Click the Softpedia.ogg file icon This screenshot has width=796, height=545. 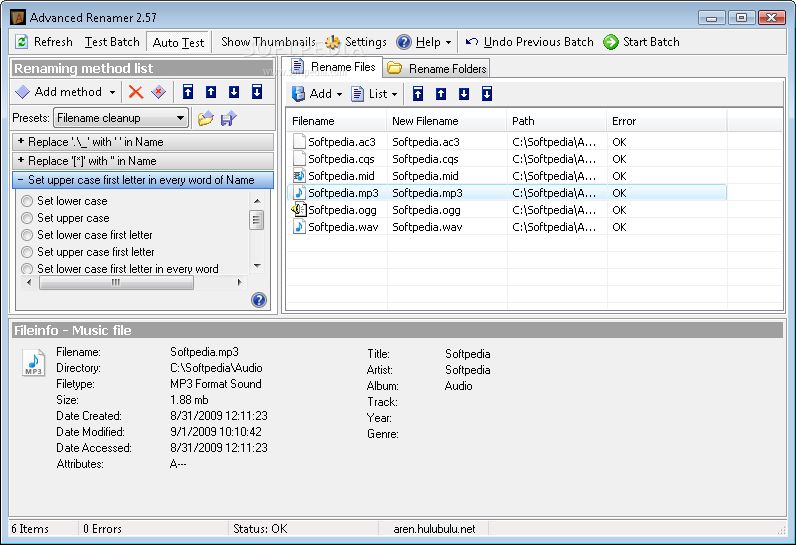pyautogui.click(x=298, y=209)
